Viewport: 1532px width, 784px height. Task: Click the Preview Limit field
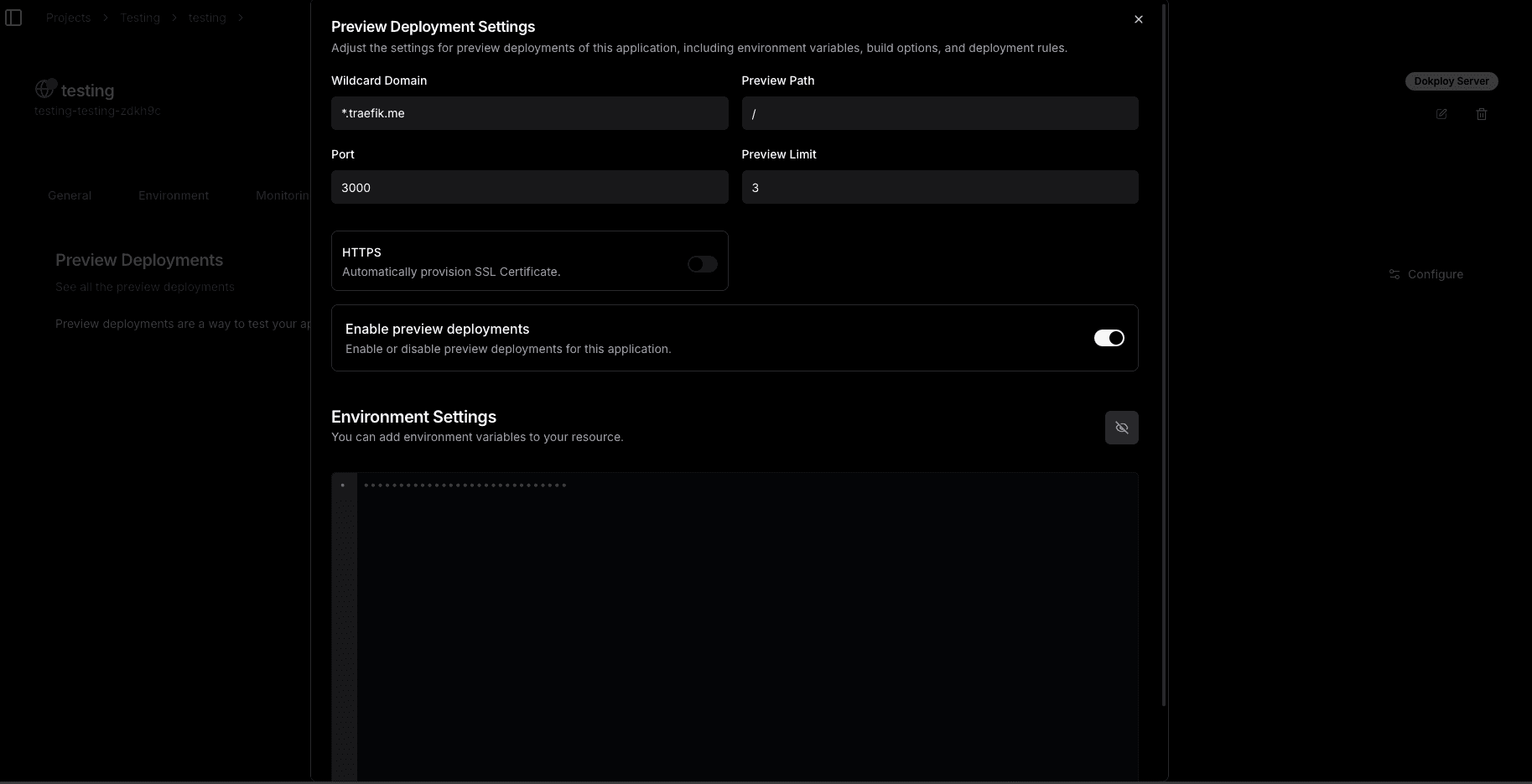click(x=939, y=187)
